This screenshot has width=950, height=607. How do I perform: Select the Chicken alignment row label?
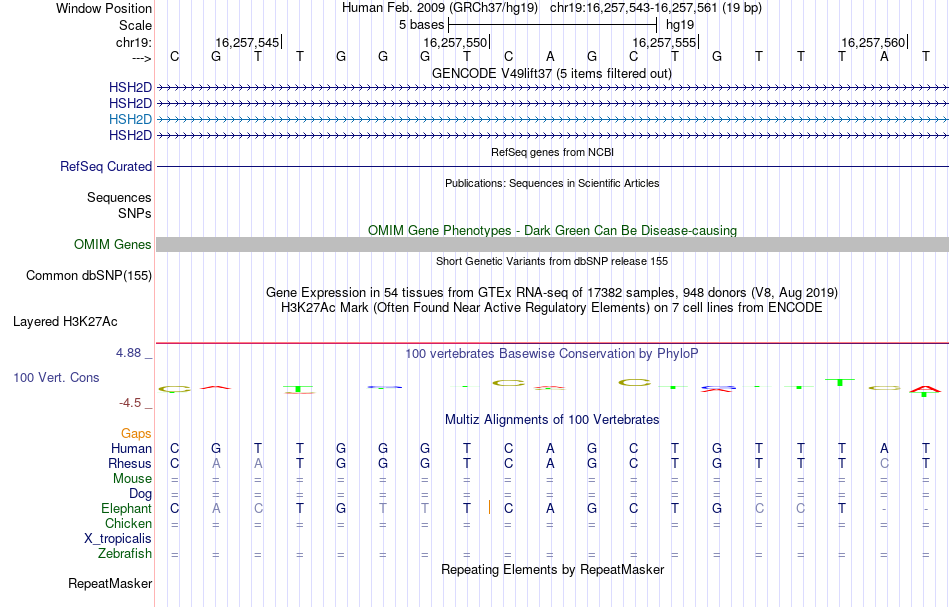(128, 524)
